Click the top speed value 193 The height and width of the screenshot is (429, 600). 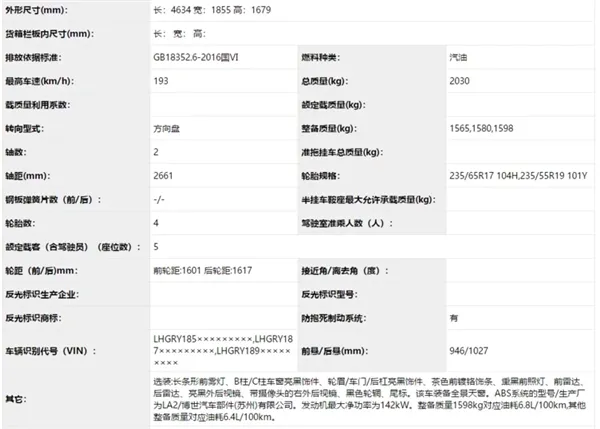pyautogui.click(x=162, y=82)
